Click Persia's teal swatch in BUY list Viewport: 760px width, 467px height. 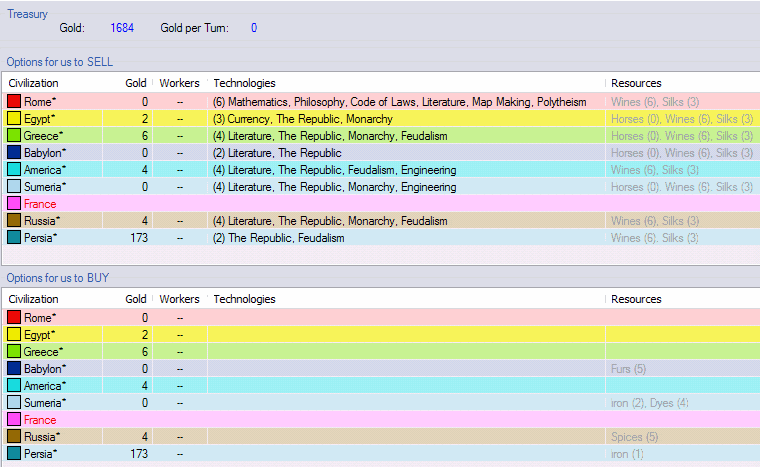[x=14, y=453]
